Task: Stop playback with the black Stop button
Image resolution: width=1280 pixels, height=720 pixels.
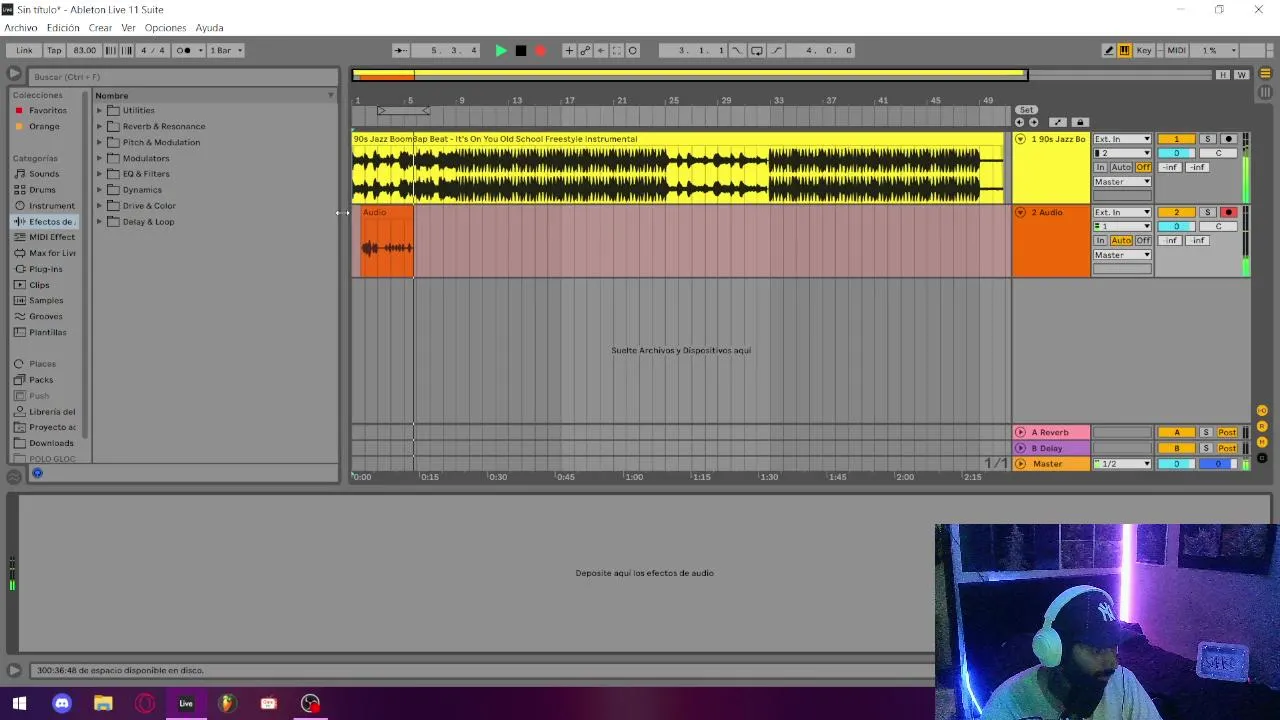Action: pos(520,50)
